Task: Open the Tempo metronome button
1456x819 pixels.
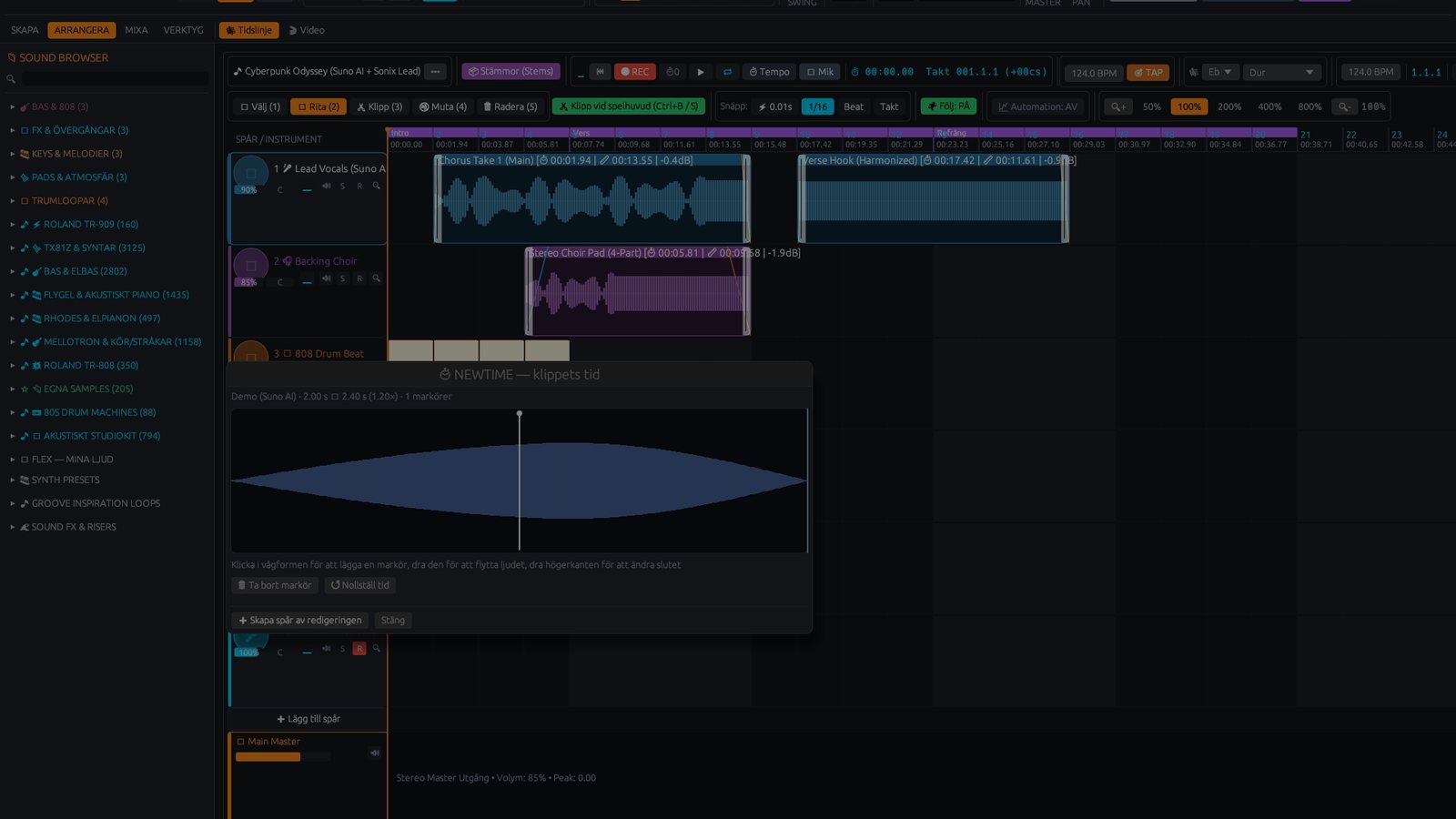Action: tap(770, 72)
